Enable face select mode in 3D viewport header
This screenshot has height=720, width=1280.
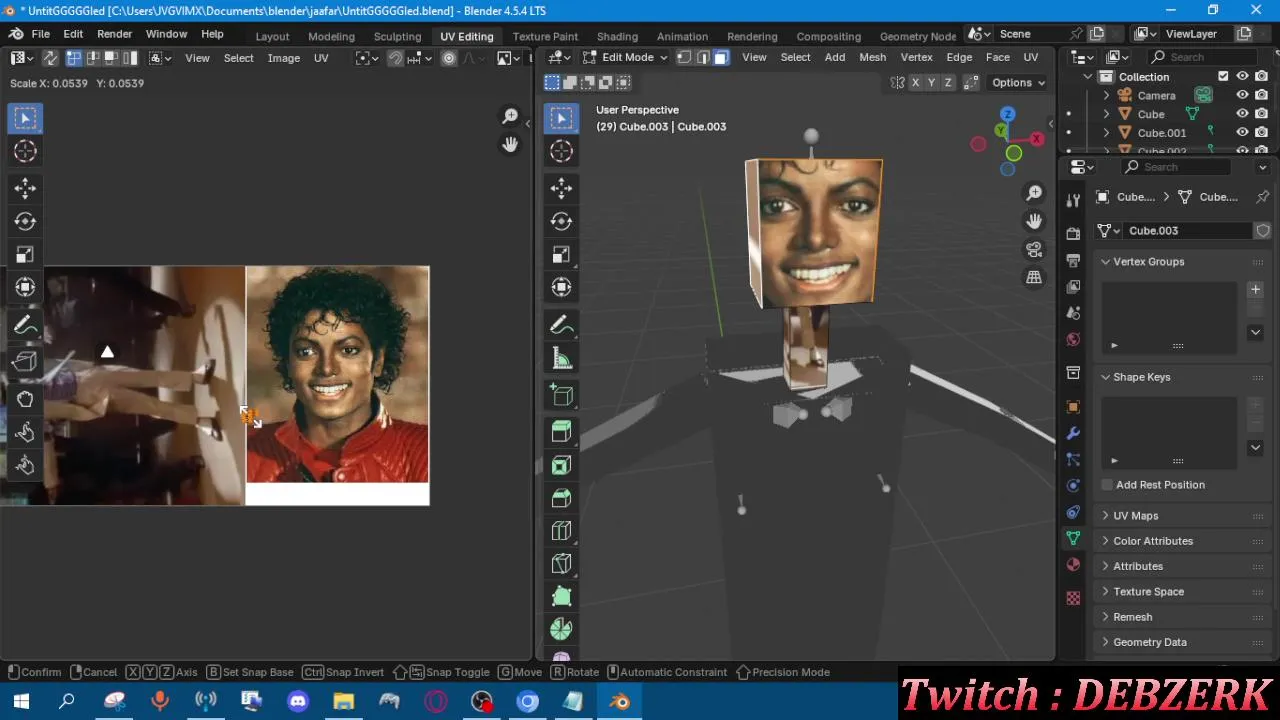coord(720,57)
